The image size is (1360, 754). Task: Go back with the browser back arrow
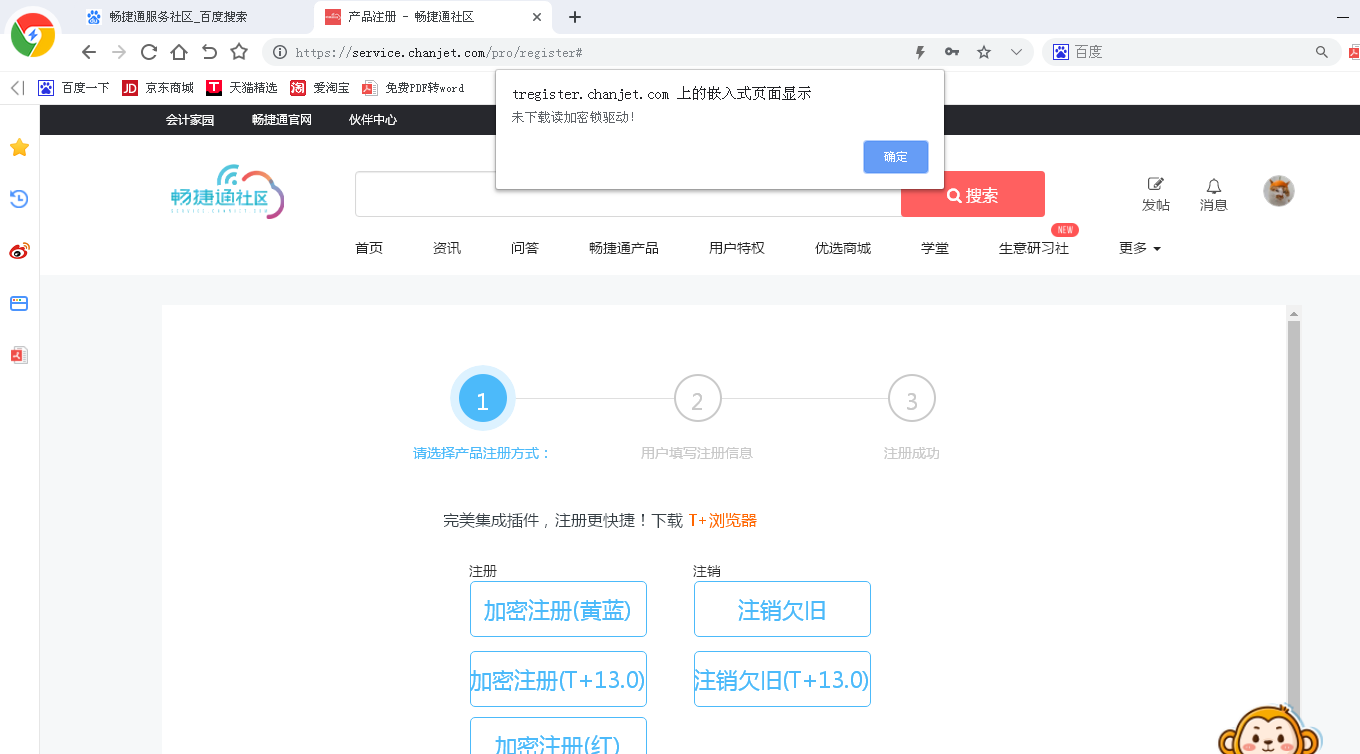click(x=89, y=52)
